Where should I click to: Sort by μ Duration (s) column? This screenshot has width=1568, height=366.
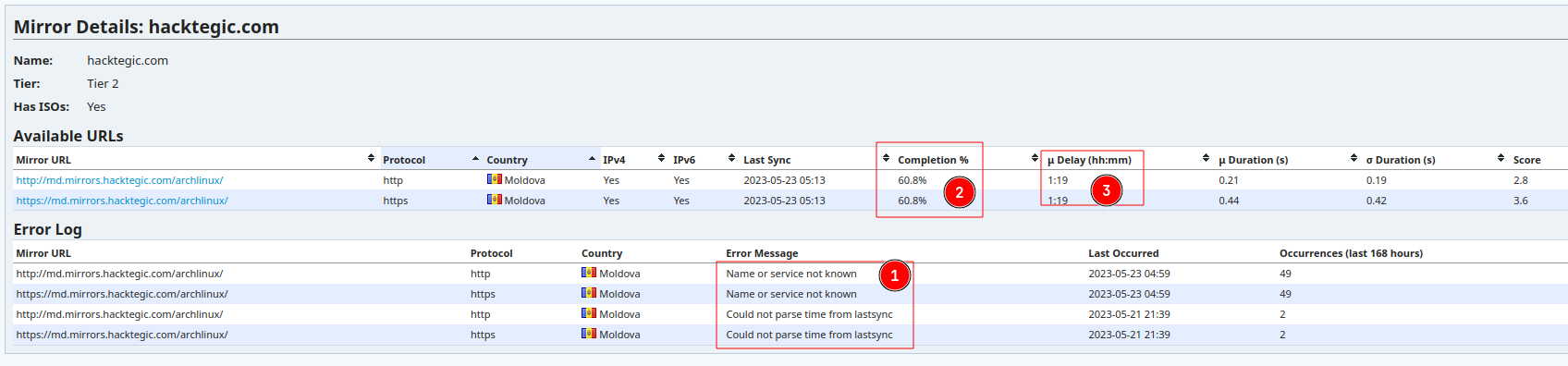coord(1288,160)
